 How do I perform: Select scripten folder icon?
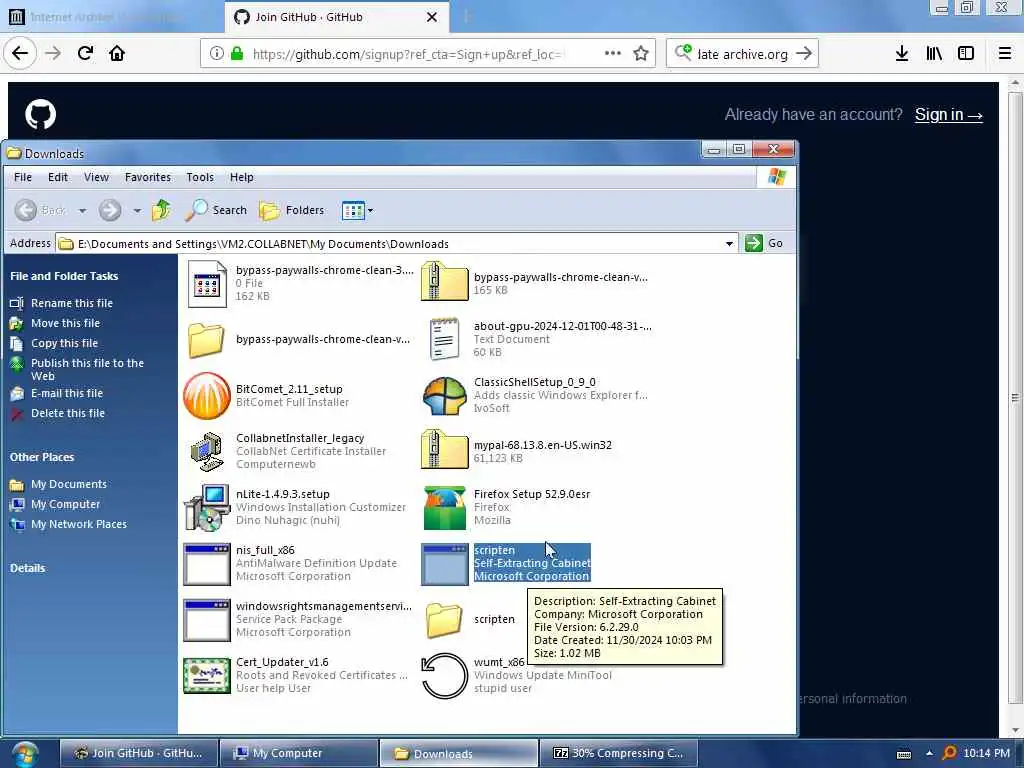click(445, 620)
